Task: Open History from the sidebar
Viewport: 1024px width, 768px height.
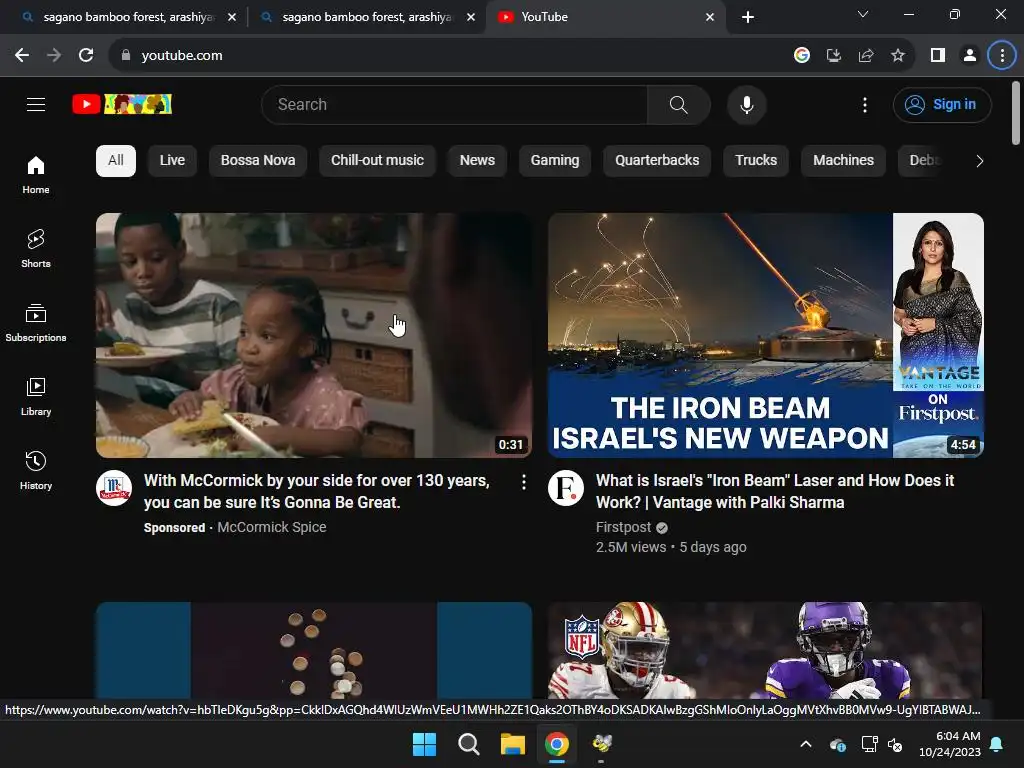Action: [36, 470]
